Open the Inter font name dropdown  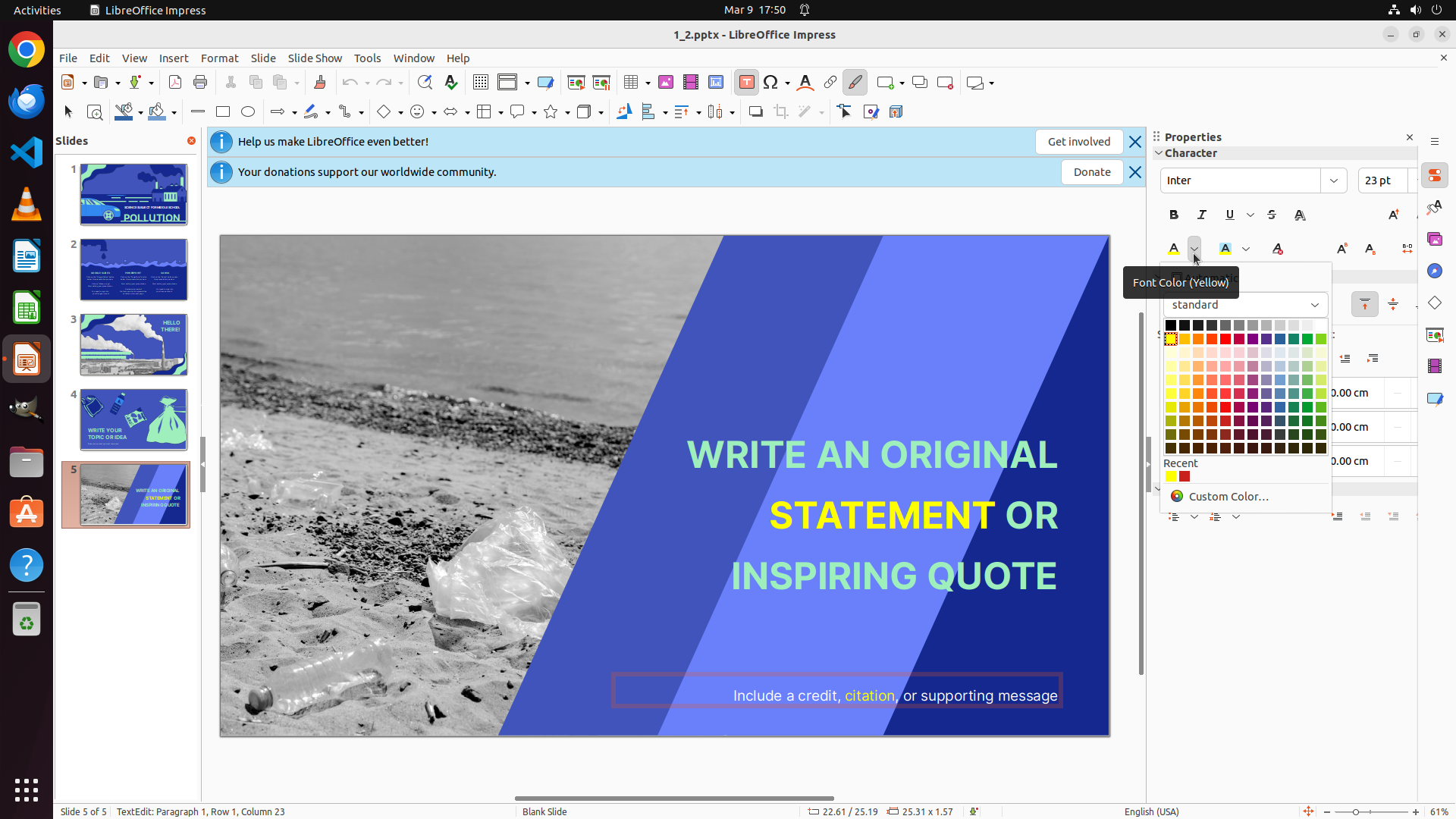[x=1333, y=180]
